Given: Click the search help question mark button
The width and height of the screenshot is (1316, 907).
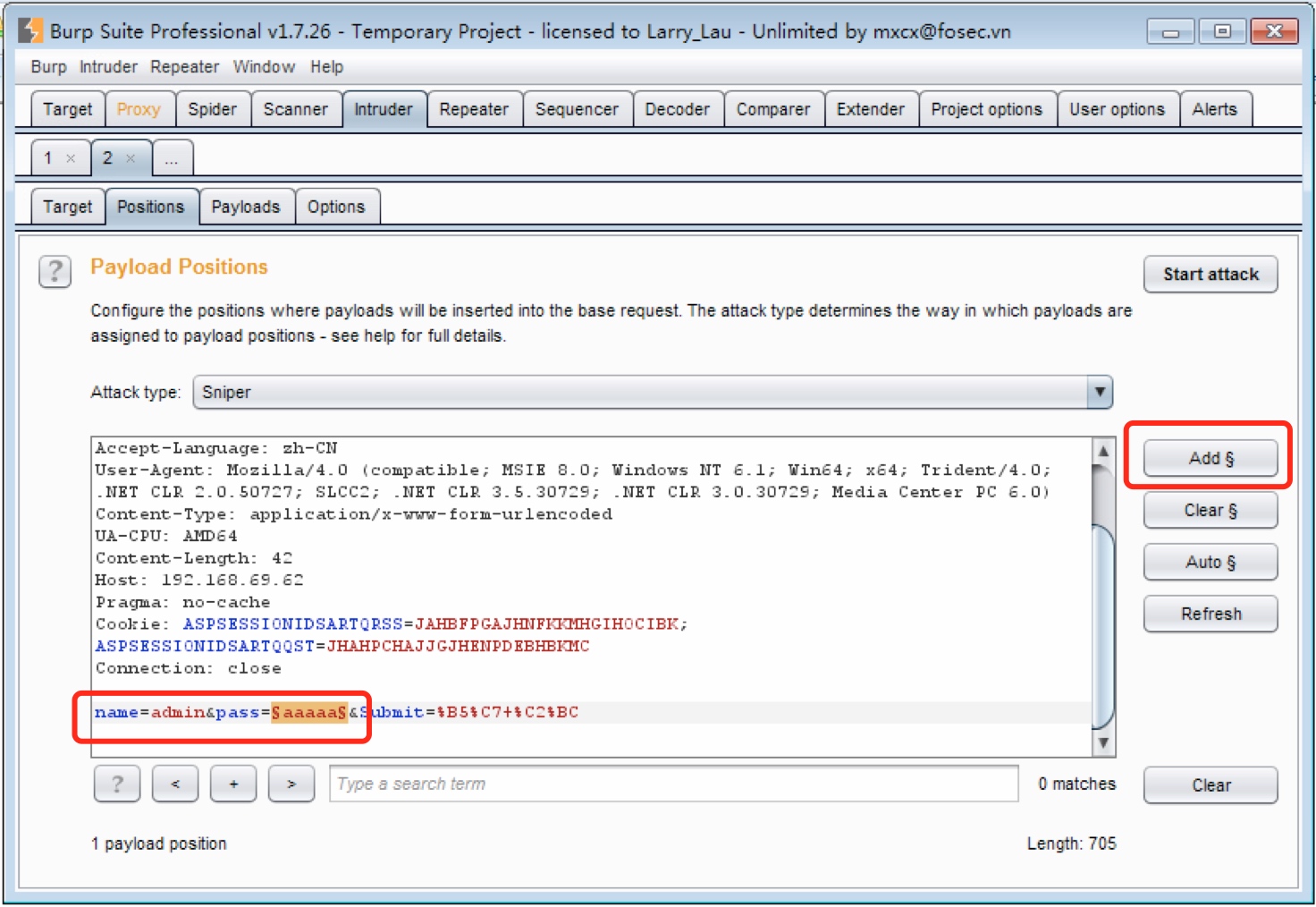Looking at the screenshot, I should point(116,784).
